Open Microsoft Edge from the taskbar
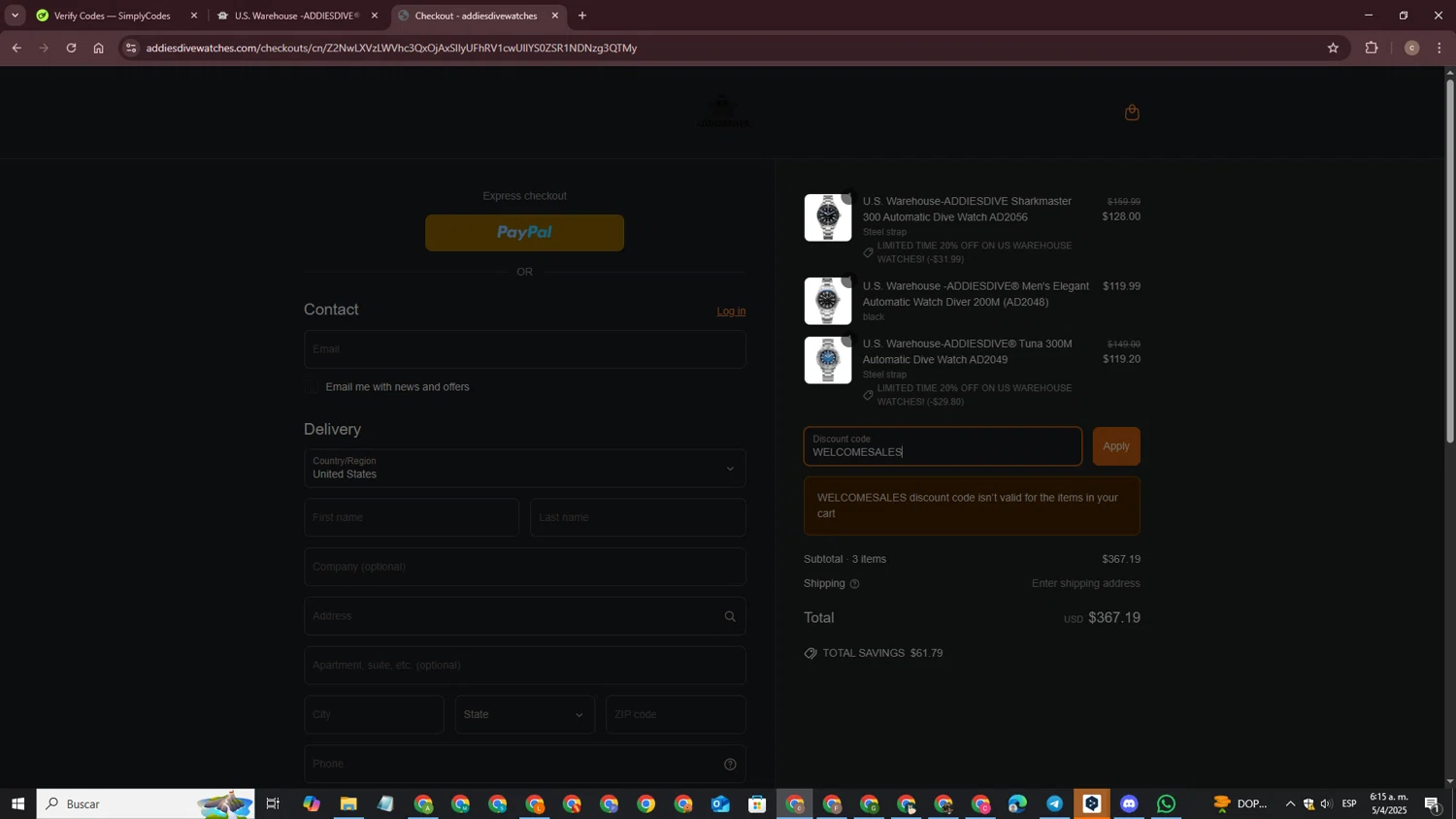 (x=1017, y=804)
